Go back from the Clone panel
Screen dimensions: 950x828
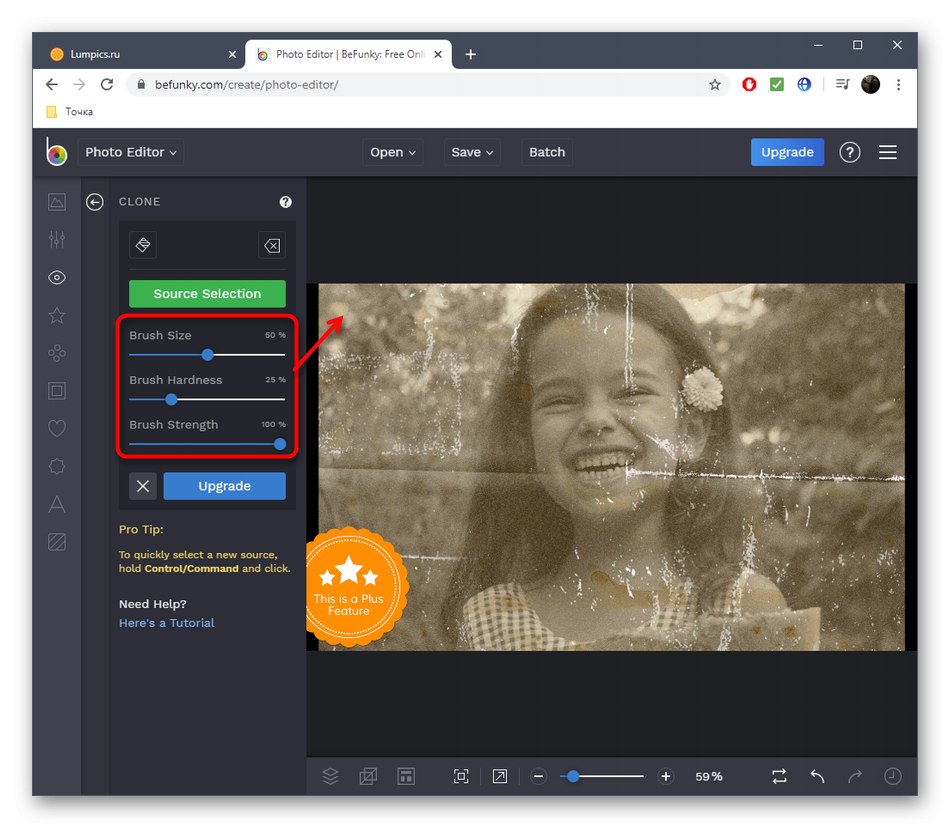point(95,202)
